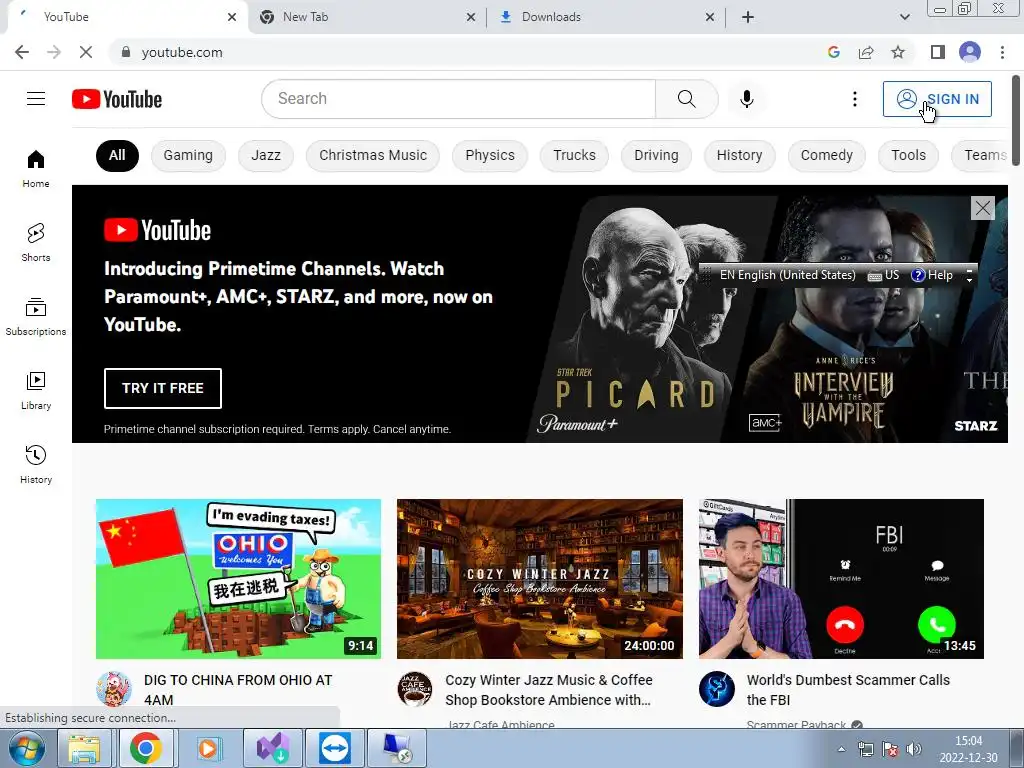Open language bar options arrow
1024x768 pixels.
tap(969, 280)
